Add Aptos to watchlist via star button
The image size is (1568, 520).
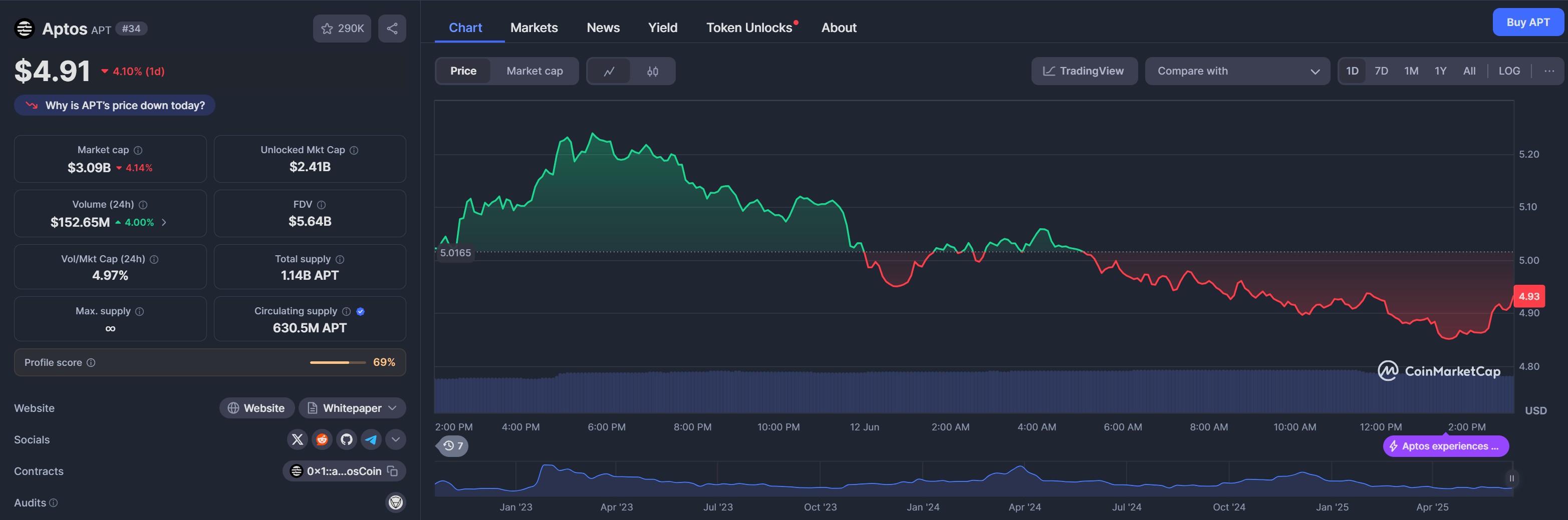point(342,29)
